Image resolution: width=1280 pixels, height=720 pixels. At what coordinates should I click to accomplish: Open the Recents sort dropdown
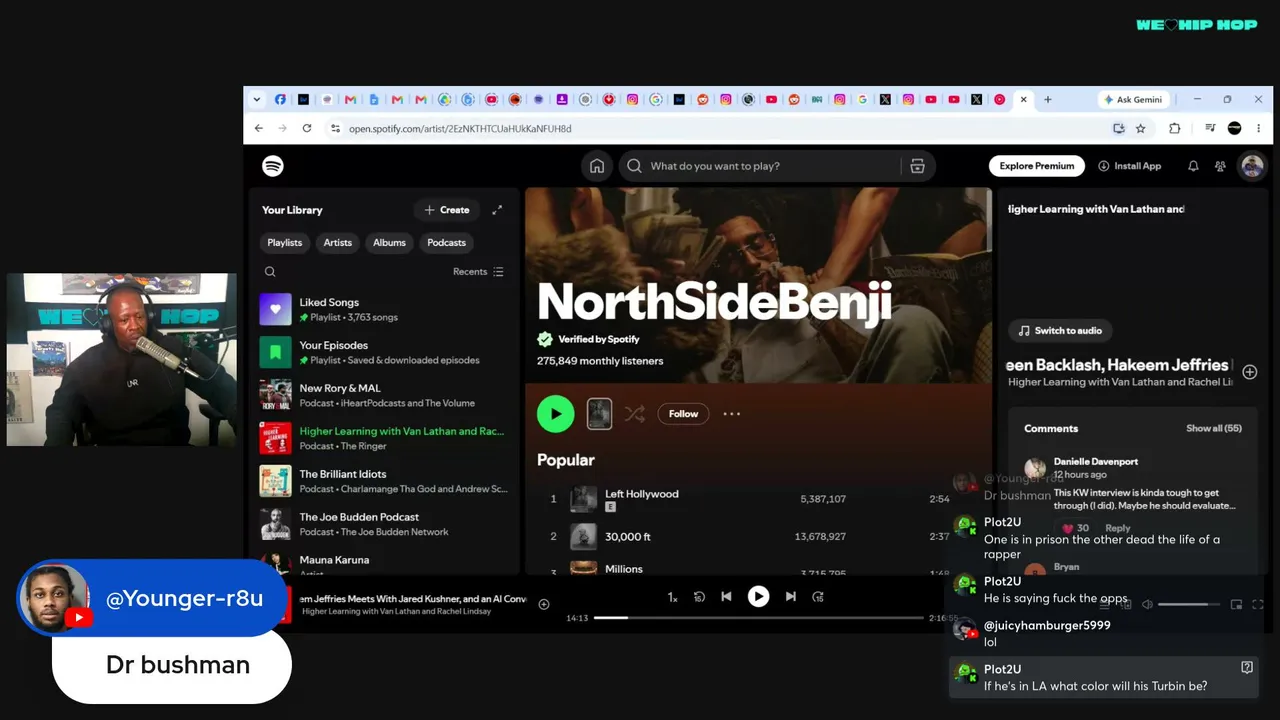point(478,272)
